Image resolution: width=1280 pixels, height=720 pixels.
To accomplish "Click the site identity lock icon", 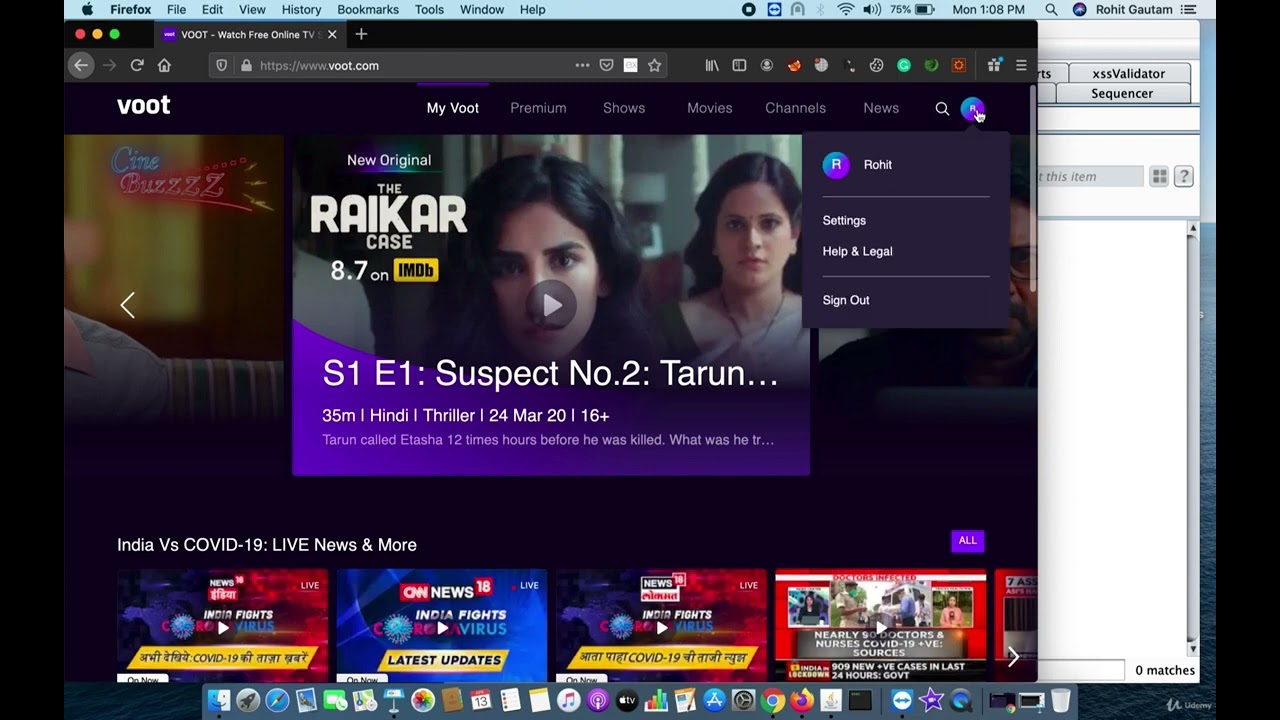I will tap(246, 65).
